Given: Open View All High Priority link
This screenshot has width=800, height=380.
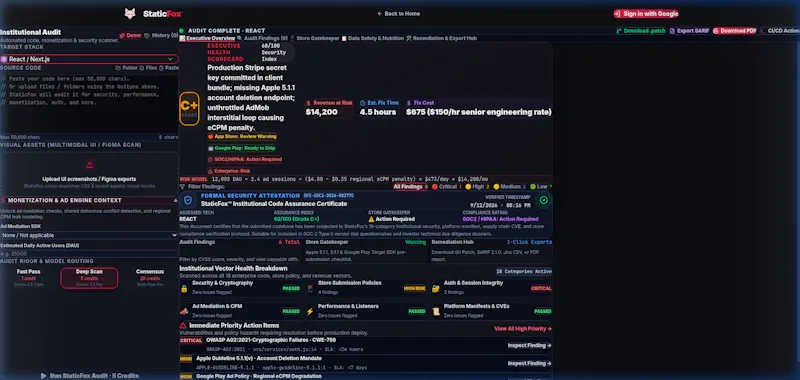Looking at the screenshot, I should click(x=523, y=329).
